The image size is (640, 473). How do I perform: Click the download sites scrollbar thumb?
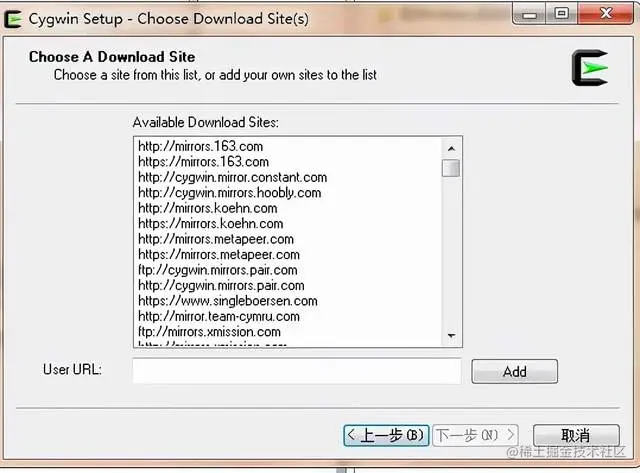(451, 168)
